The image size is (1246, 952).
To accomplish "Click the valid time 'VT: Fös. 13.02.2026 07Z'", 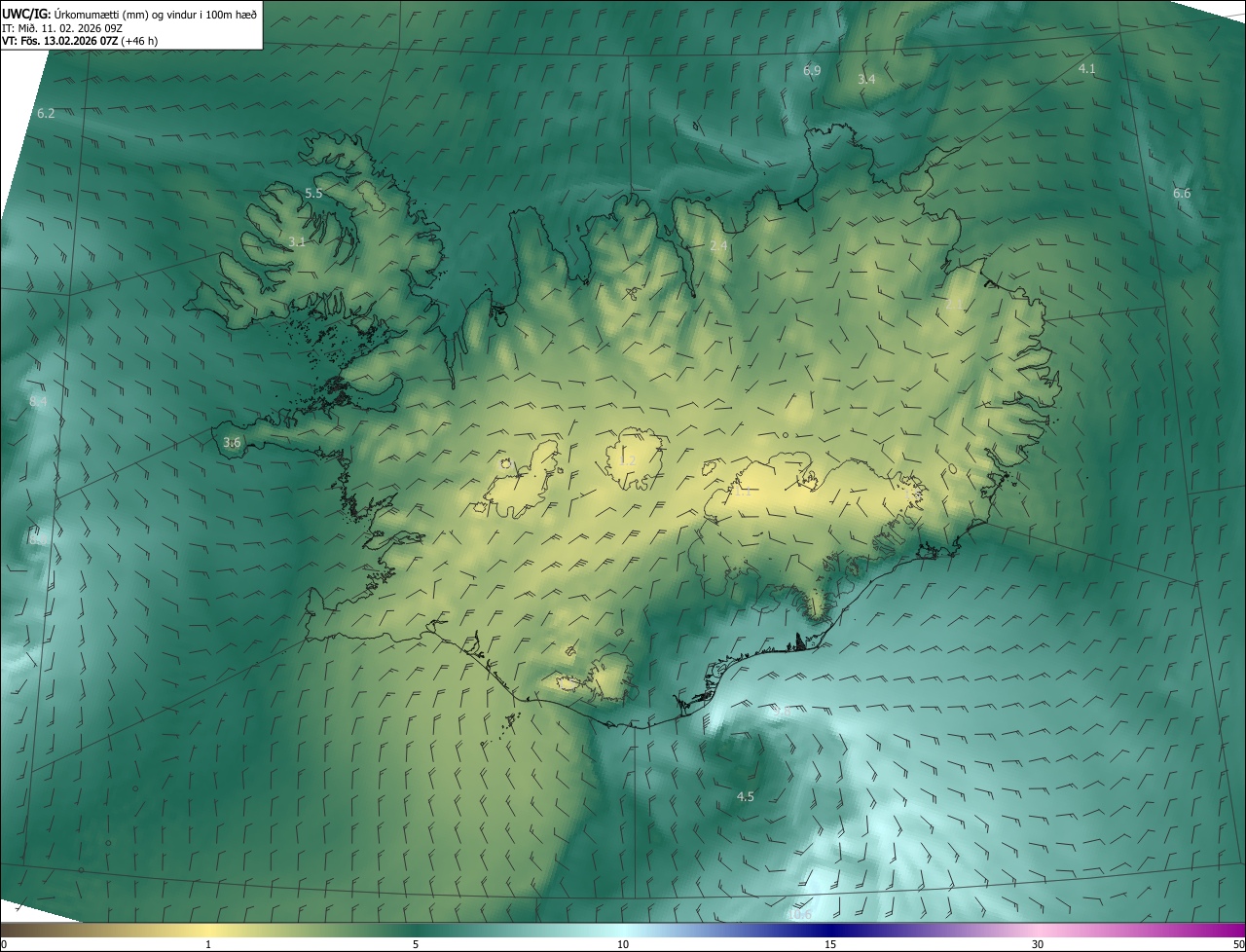I will (60, 40).
